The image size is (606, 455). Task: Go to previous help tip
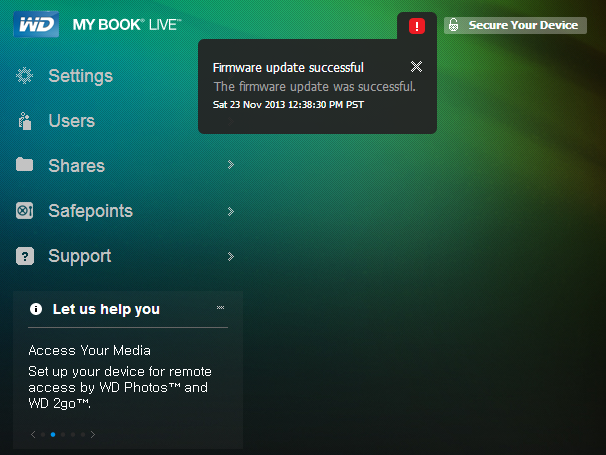(x=33, y=435)
